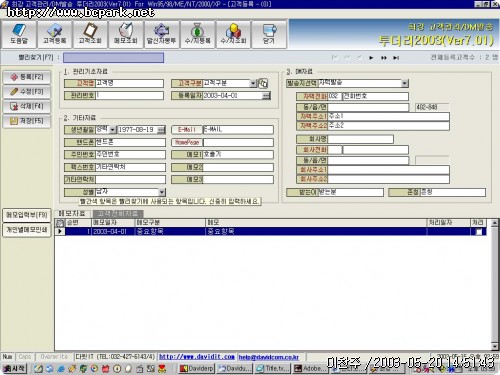Toggle 처리 checkbox in memo row
The width and height of the screenshot is (500, 375).
(479, 232)
